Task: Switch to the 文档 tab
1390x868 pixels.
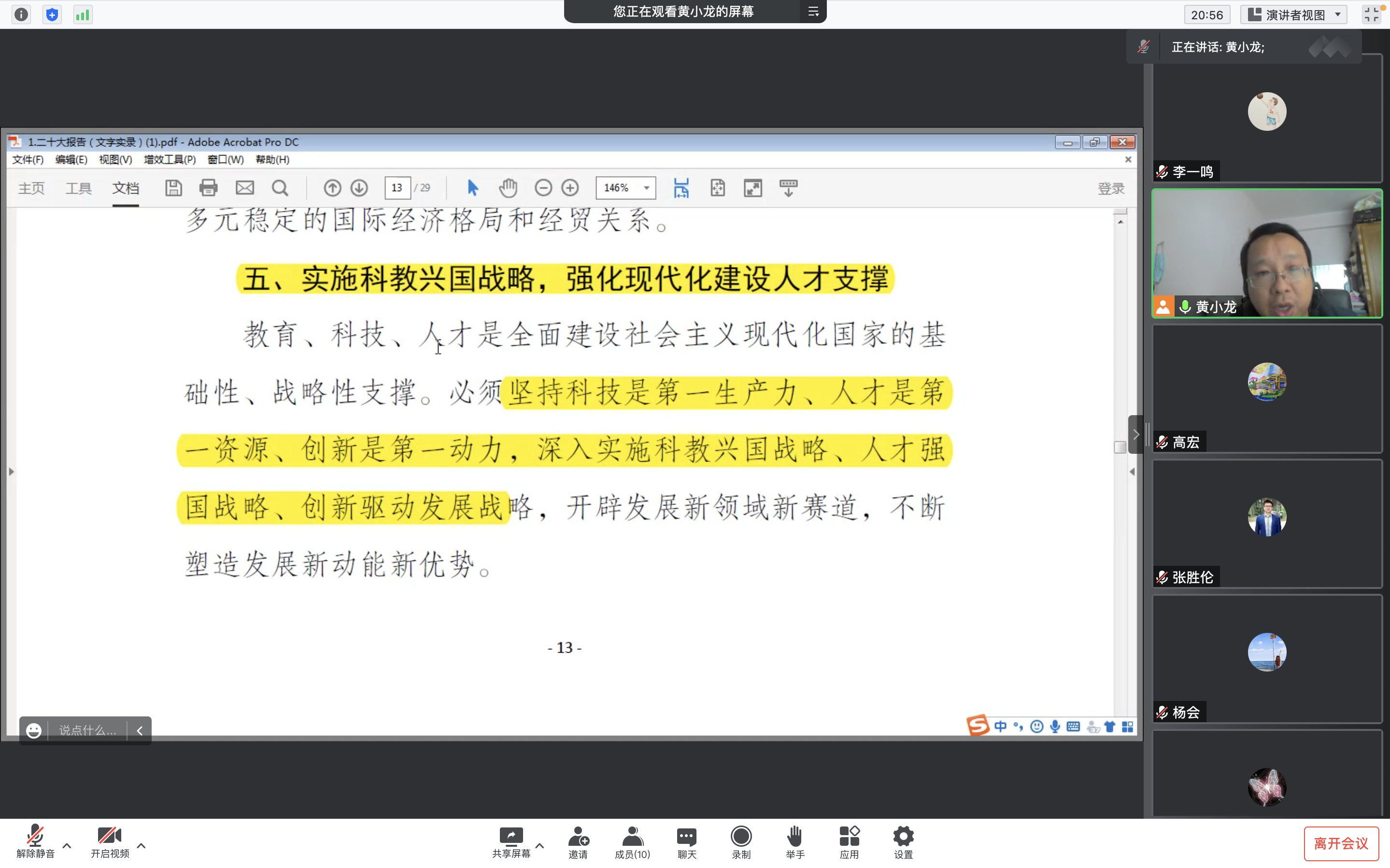Action: pos(125,188)
